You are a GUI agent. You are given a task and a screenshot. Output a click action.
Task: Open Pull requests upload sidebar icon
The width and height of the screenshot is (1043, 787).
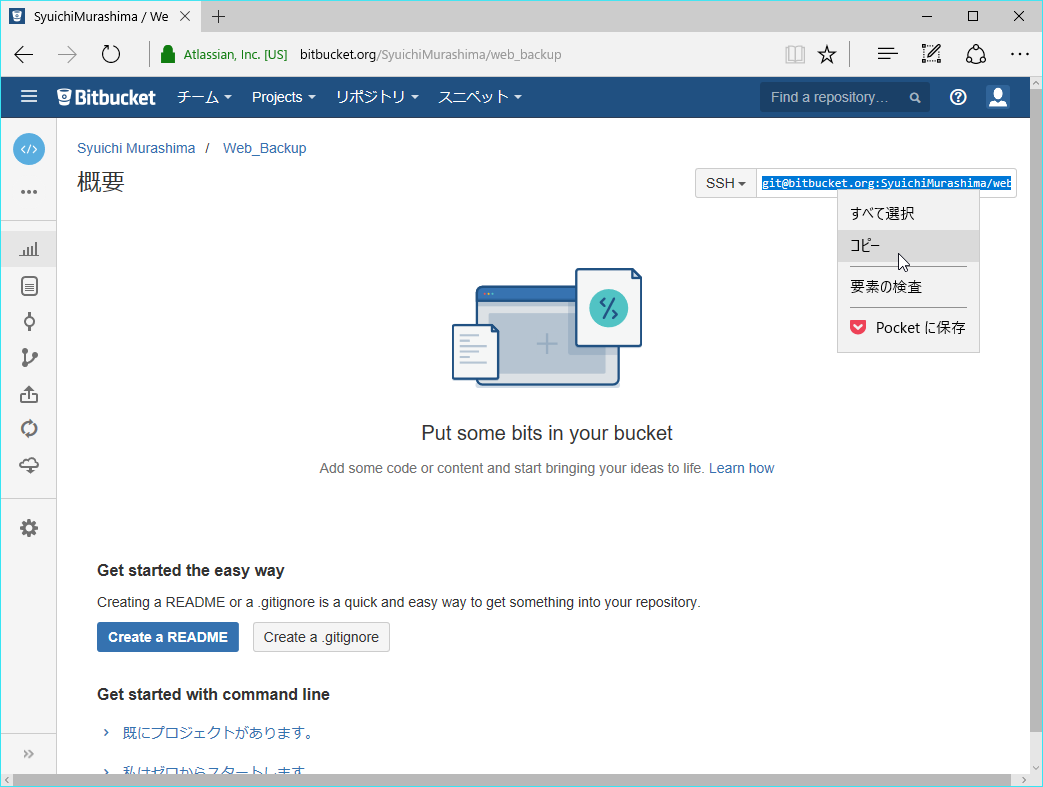[x=29, y=394]
